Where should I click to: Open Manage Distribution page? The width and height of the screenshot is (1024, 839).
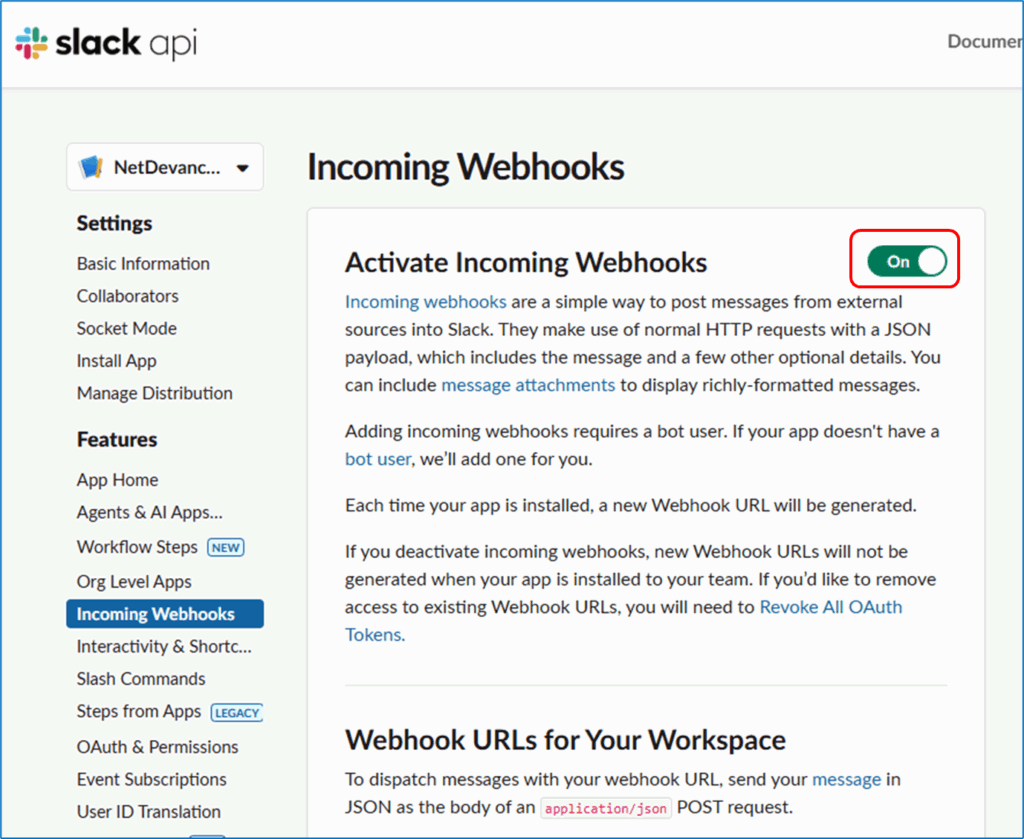(x=154, y=393)
